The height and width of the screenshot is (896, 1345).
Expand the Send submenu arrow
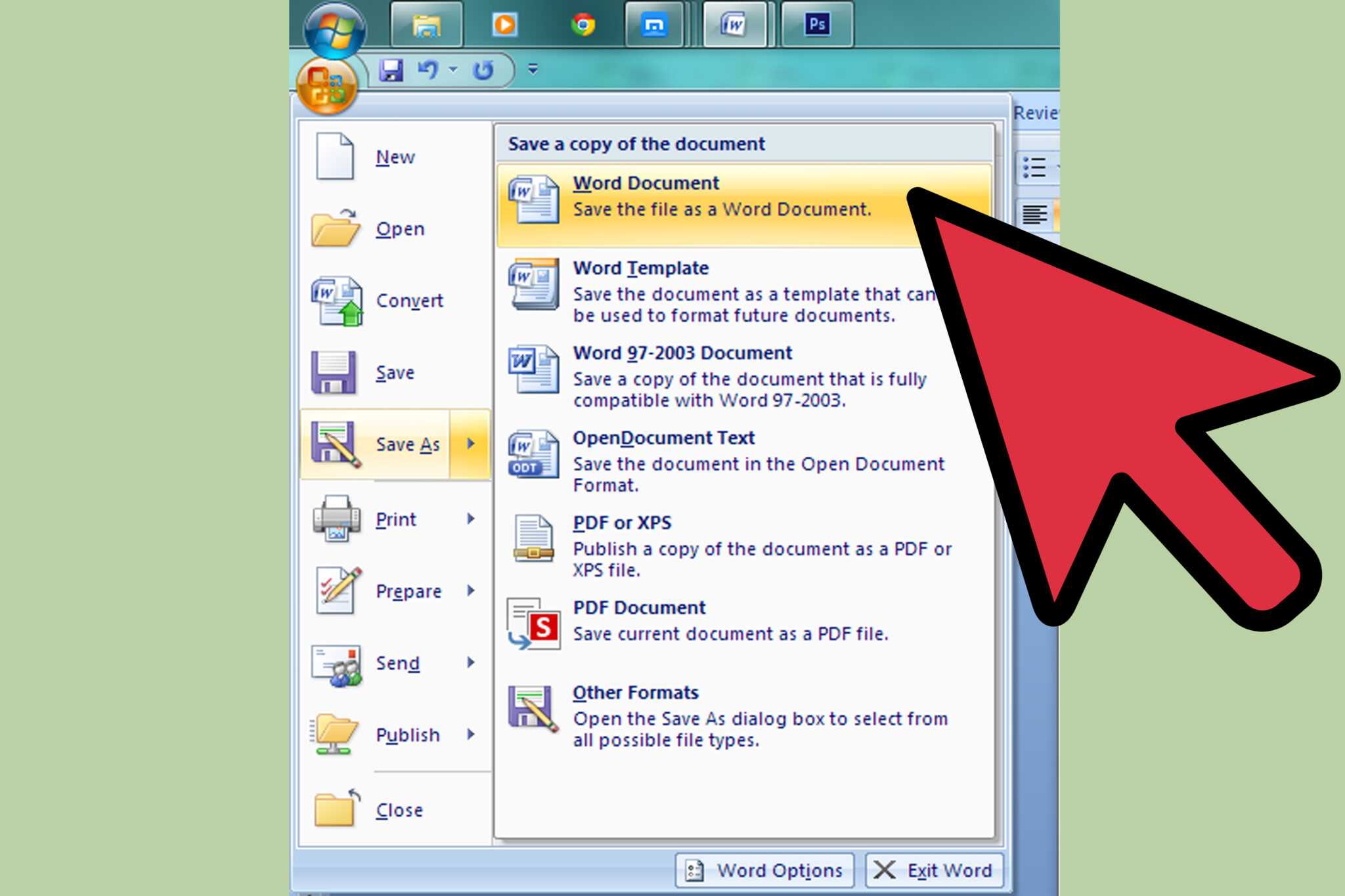coord(477,662)
